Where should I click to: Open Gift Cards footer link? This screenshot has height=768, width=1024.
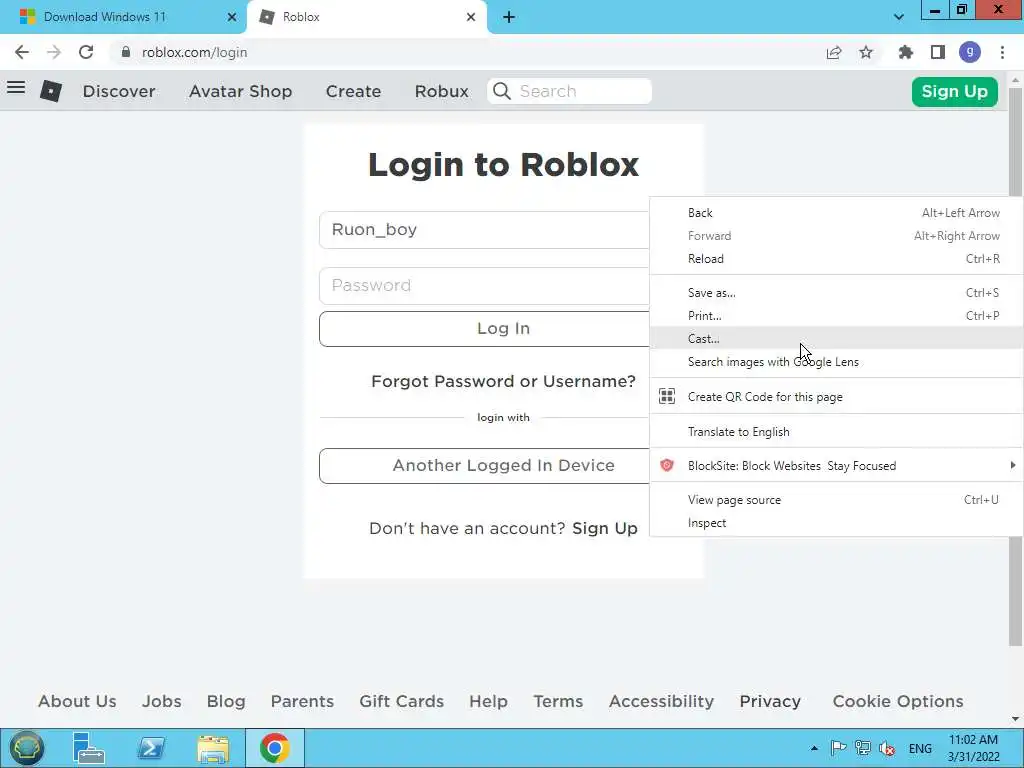[x=402, y=701]
